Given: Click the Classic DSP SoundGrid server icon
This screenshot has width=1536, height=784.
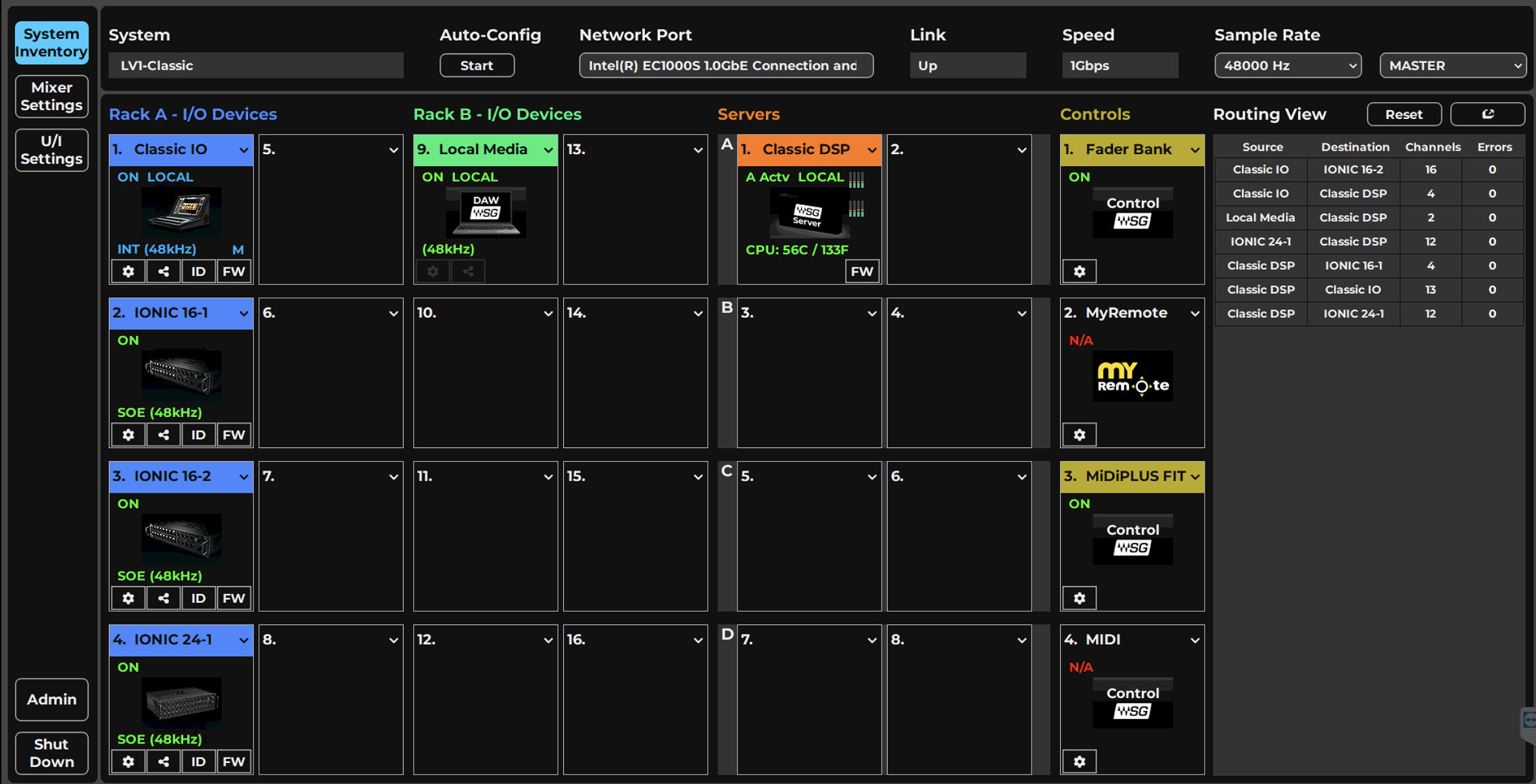Looking at the screenshot, I should 809,212.
